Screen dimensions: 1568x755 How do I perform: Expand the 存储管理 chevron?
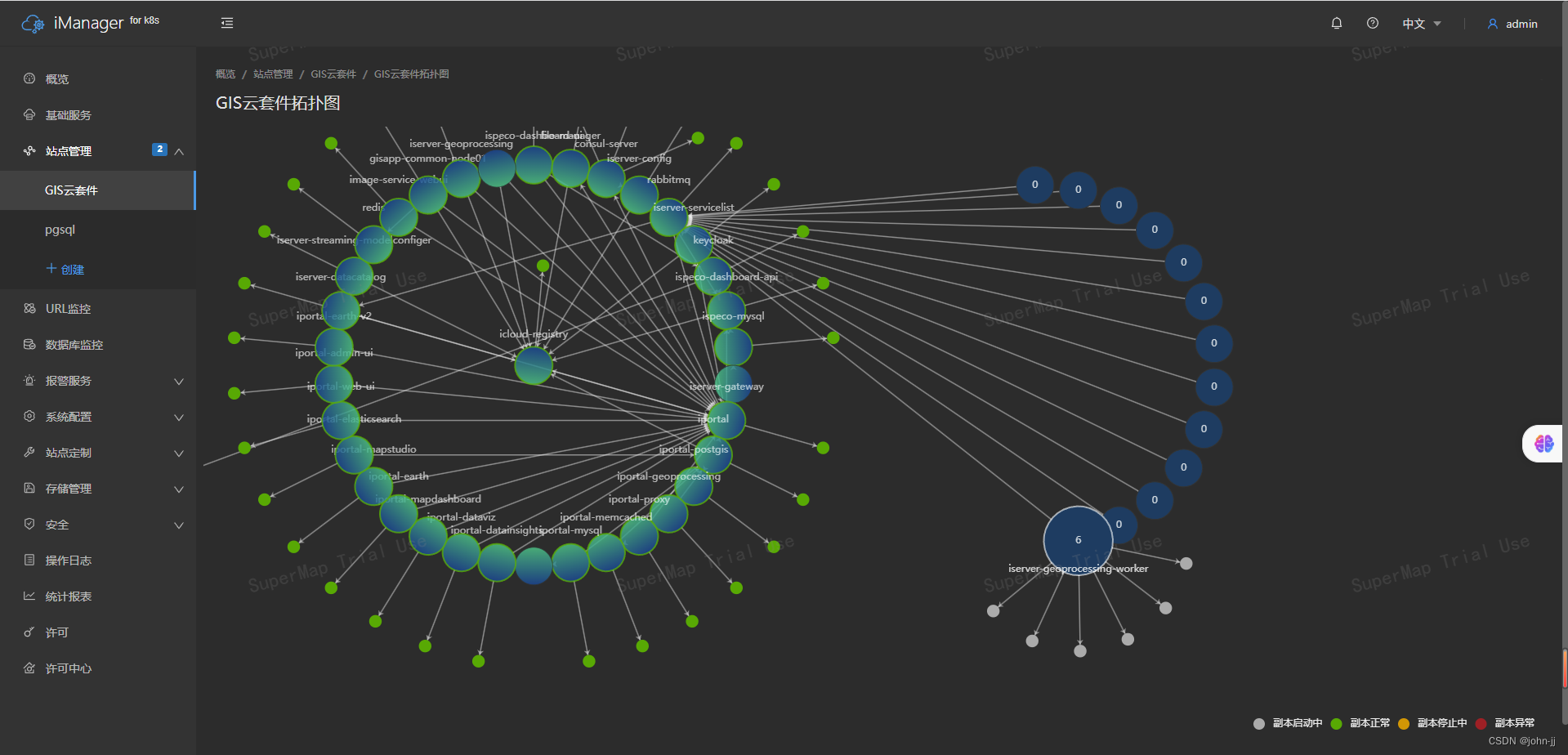(x=179, y=489)
